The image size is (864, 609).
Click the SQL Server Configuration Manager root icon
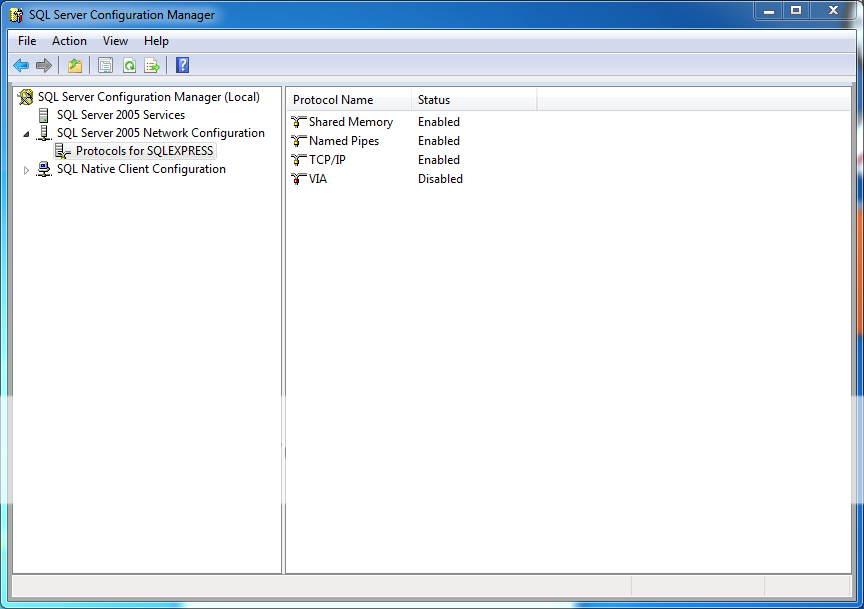[25, 97]
